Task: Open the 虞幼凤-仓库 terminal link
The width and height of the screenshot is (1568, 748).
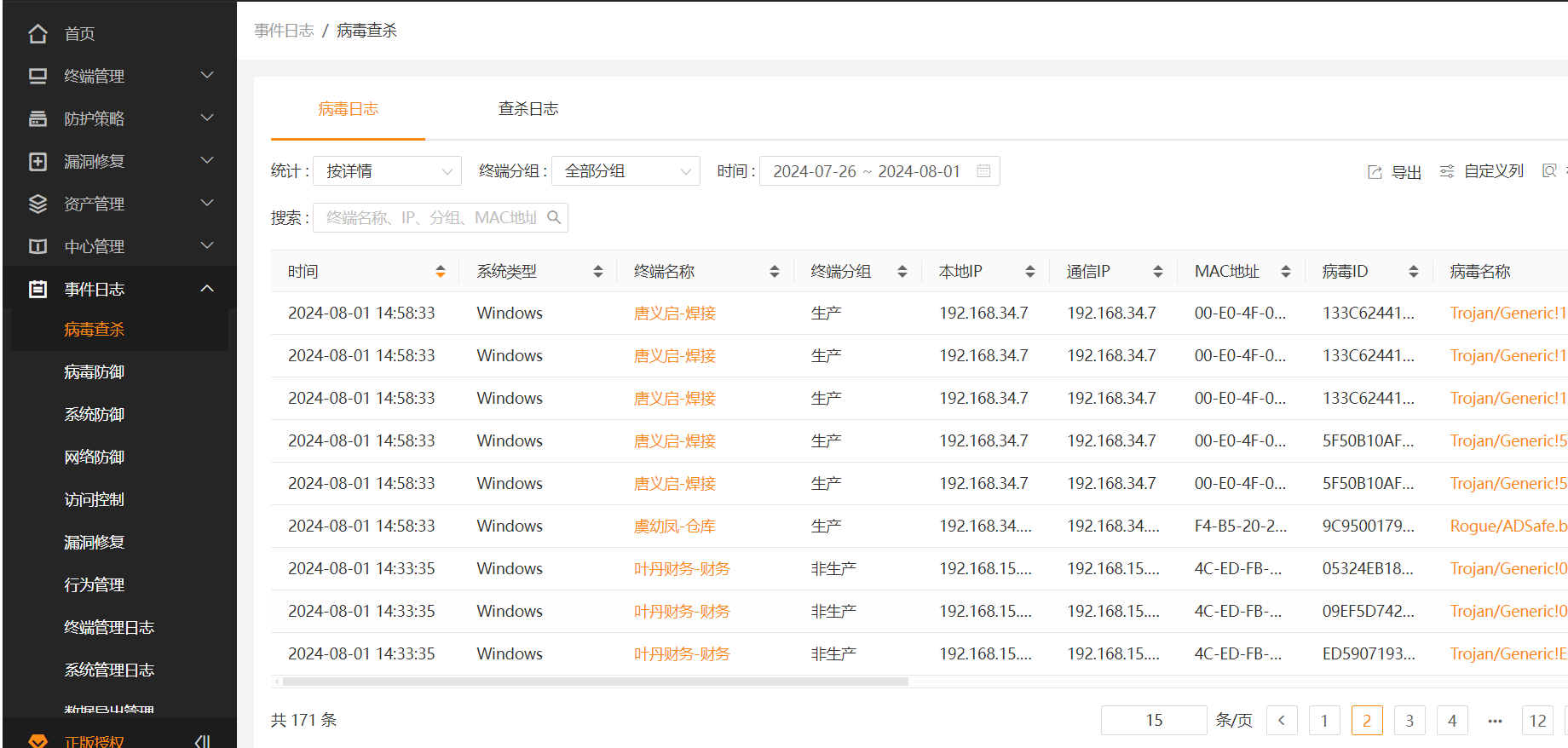Action: coord(674,526)
